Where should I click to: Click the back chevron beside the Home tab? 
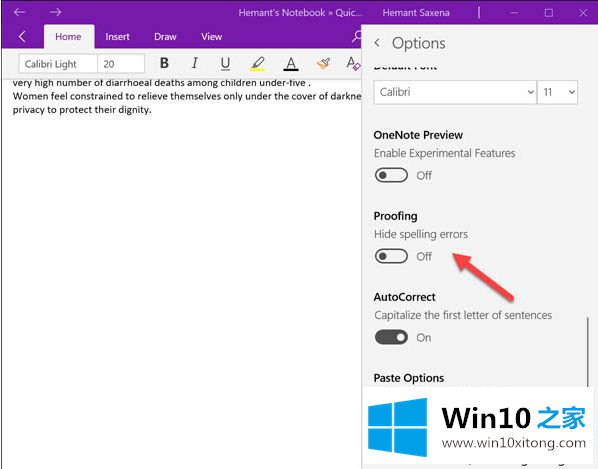coord(22,37)
